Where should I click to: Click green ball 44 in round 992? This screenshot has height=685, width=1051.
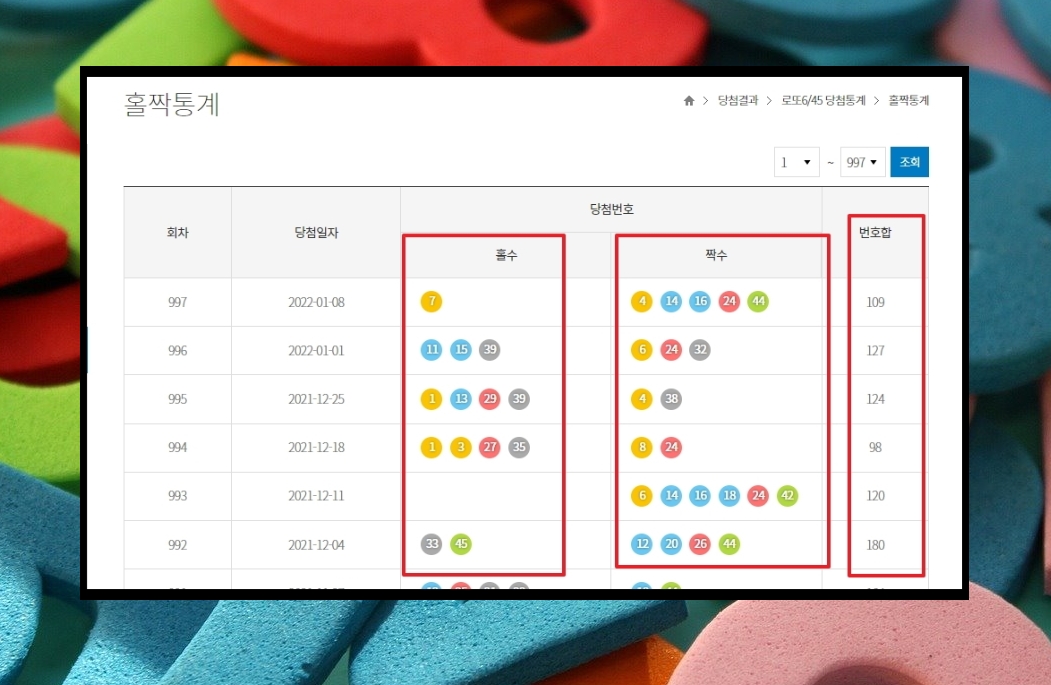pyautogui.click(x=729, y=544)
